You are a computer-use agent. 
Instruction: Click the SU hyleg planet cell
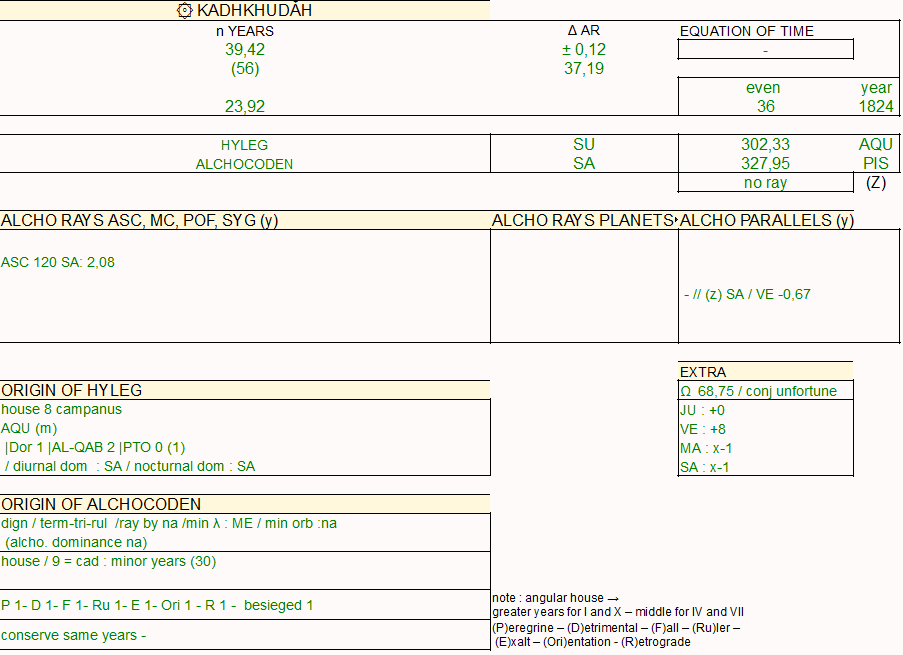(x=583, y=145)
